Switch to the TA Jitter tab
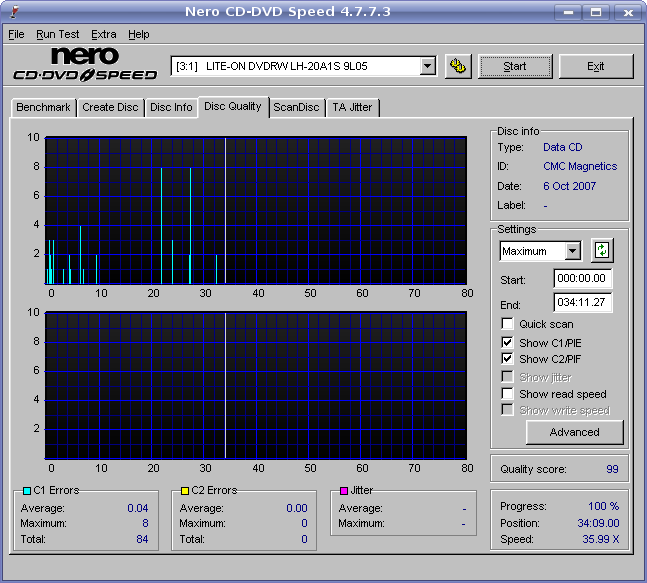The width and height of the screenshot is (647, 583). [x=352, y=108]
